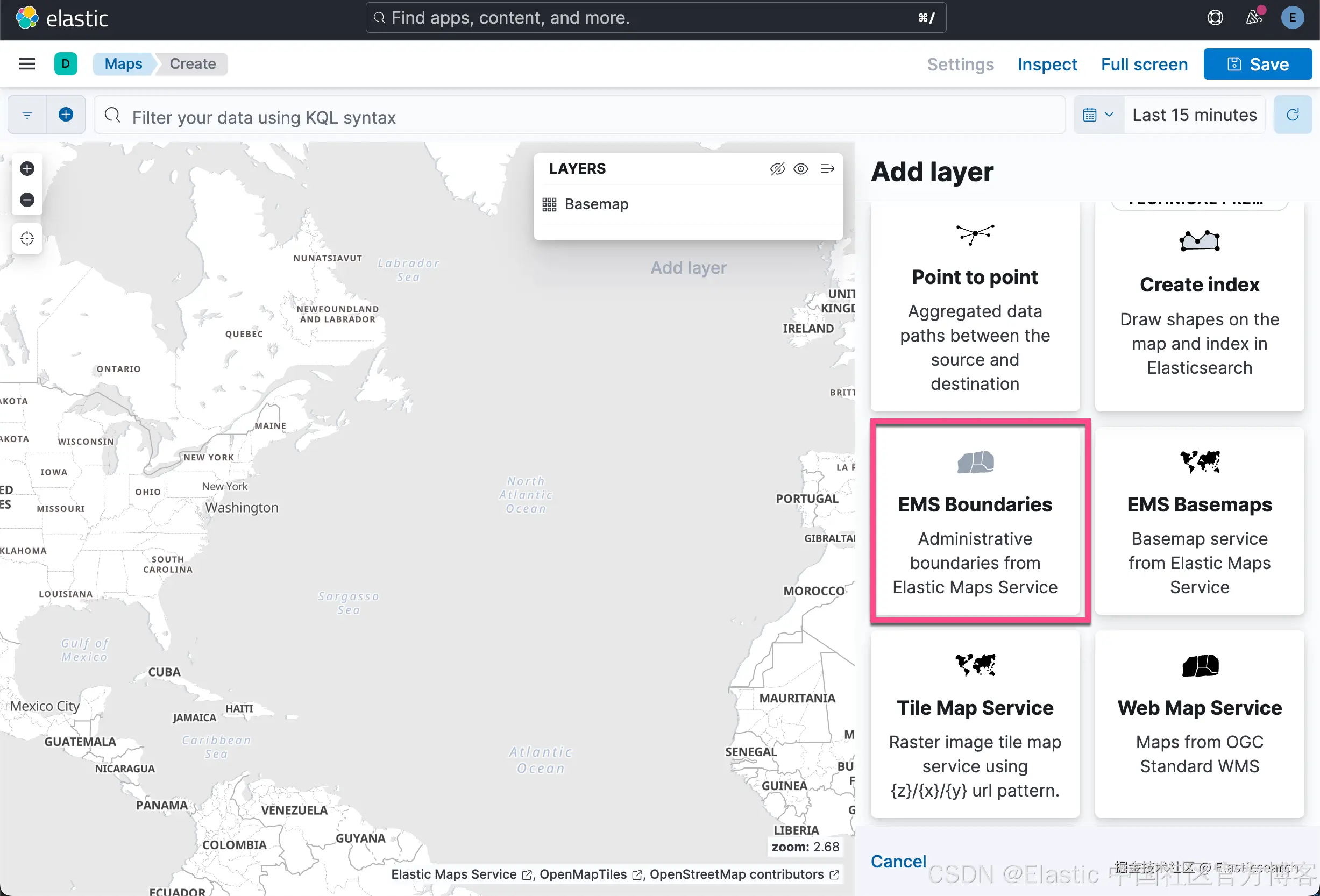This screenshot has width=1320, height=896.
Task: Hide all layers in Layers panel
Action: (777, 169)
